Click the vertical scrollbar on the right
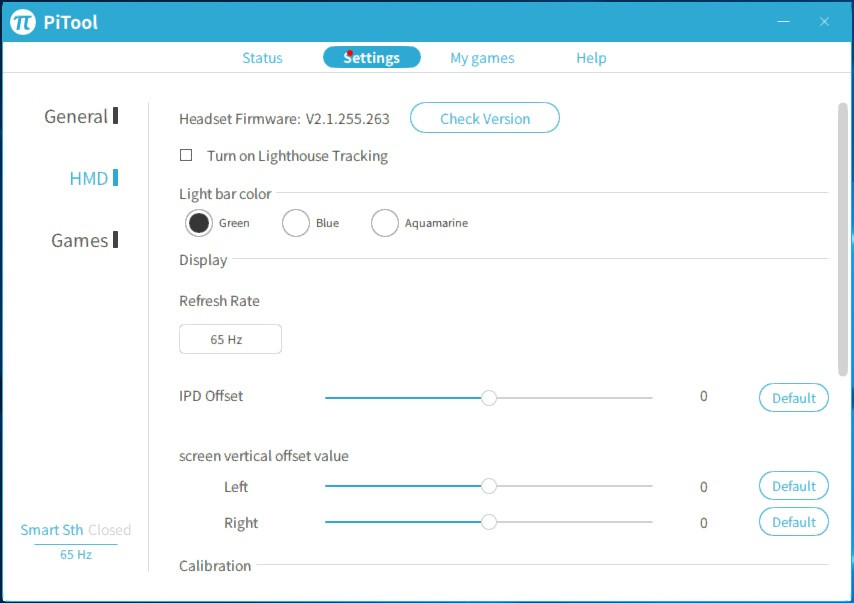The height and width of the screenshot is (603, 854). (x=843, y=239)
